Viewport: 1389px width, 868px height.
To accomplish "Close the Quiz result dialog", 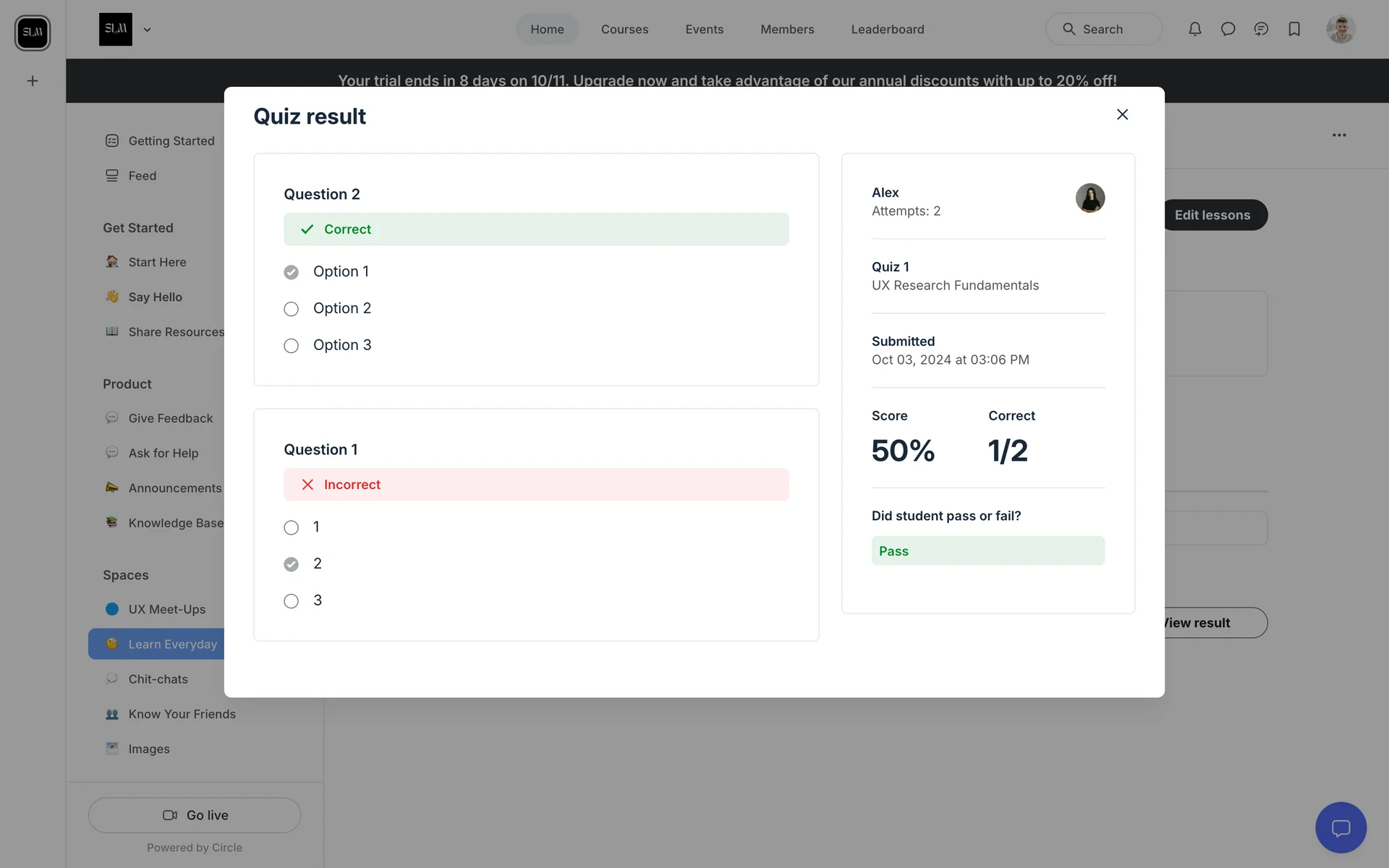I will tap(1122, 114).
